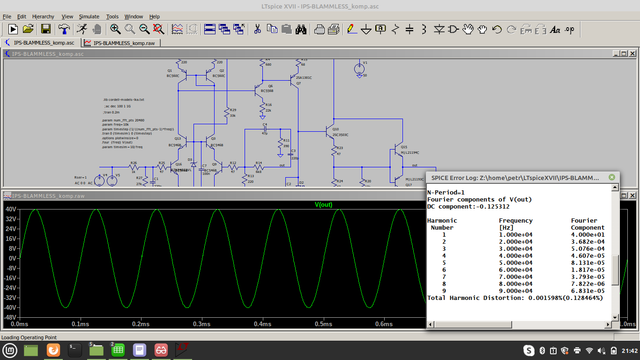Screen dimensions: 640x360
Task: Select the Copy tool icon
Action: pos(272,29)
